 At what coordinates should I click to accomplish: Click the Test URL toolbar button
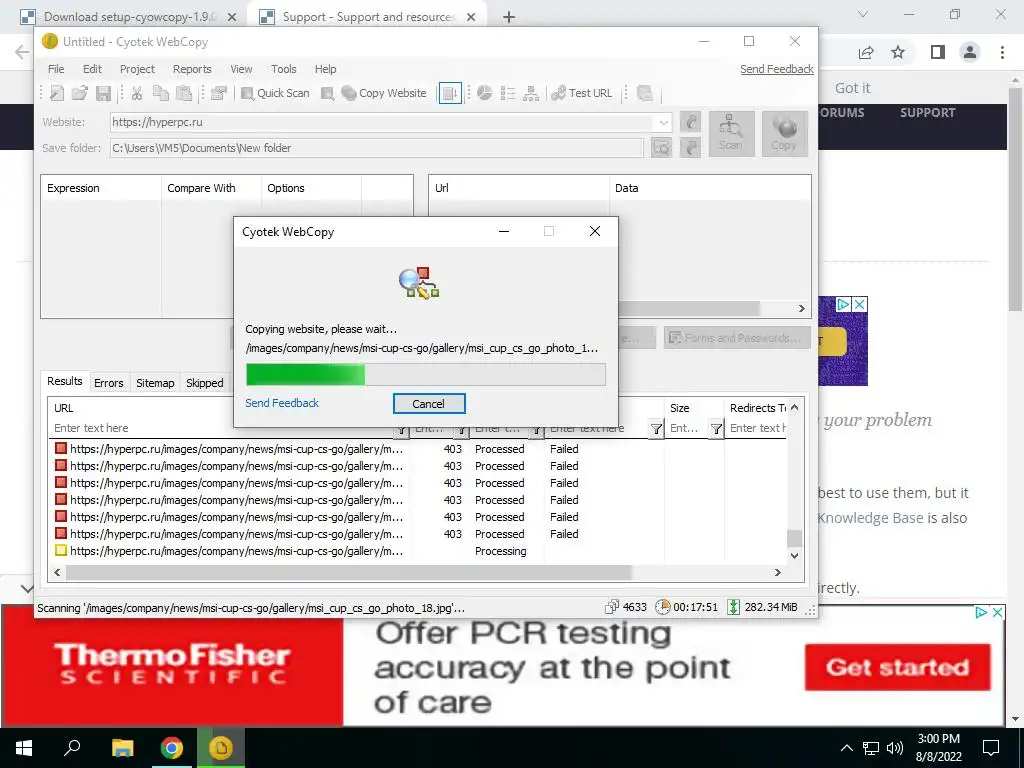click(582, 93)
